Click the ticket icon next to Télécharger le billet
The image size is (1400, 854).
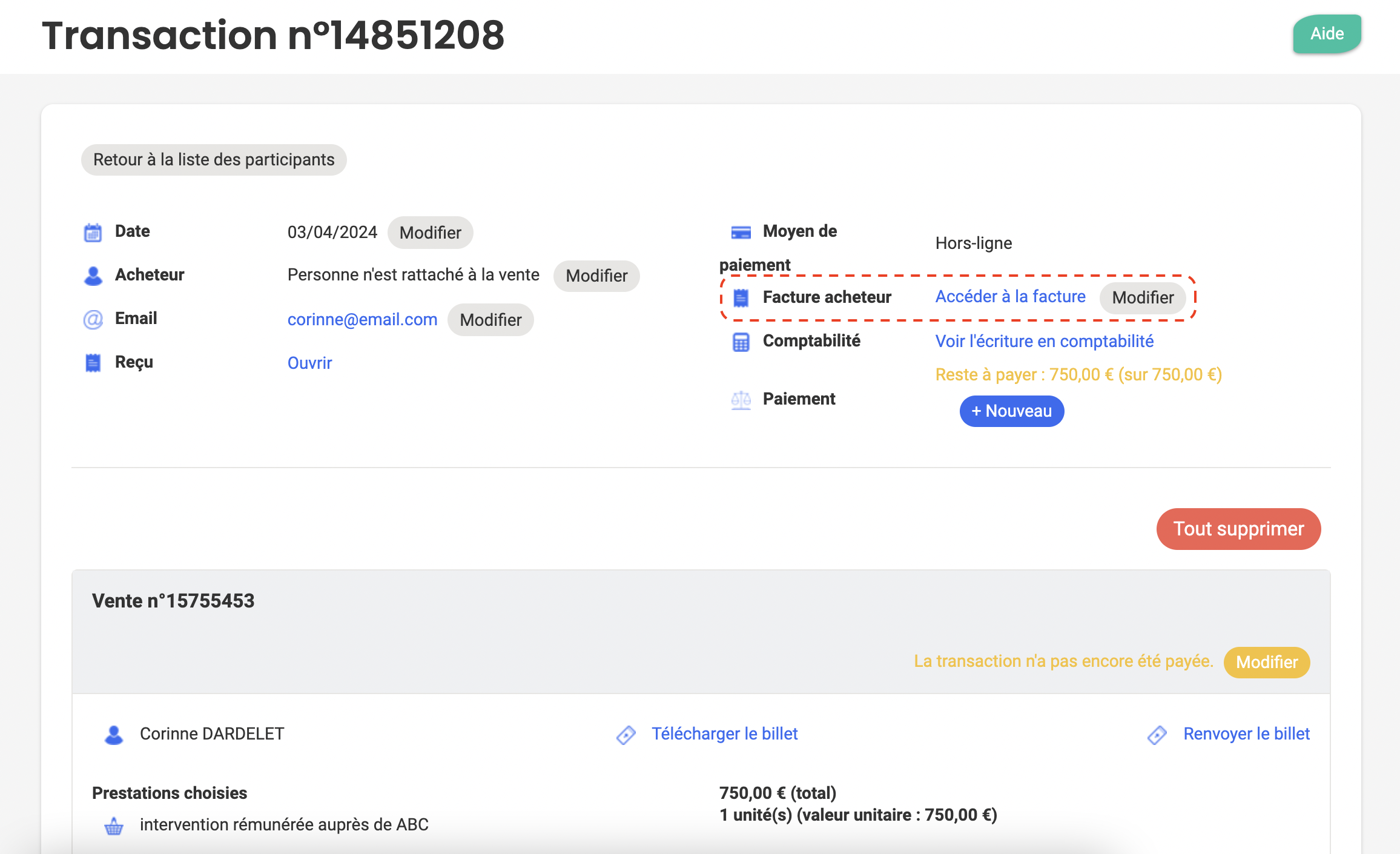626,735
